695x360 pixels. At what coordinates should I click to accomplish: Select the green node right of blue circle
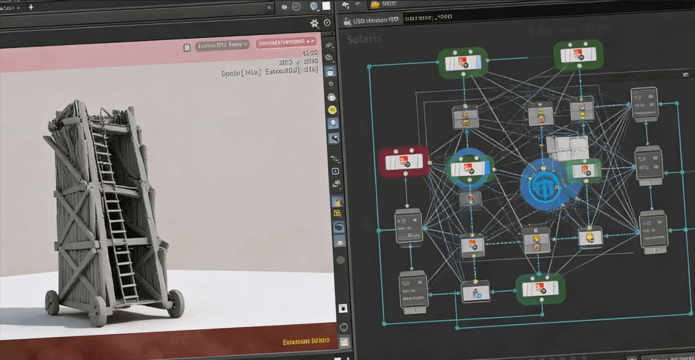tap(584, 171)
